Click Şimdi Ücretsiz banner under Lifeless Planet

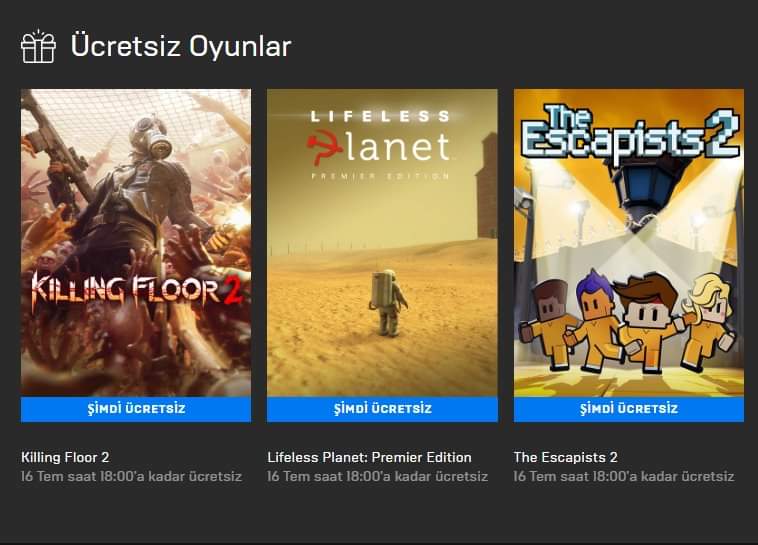point(382,409)
